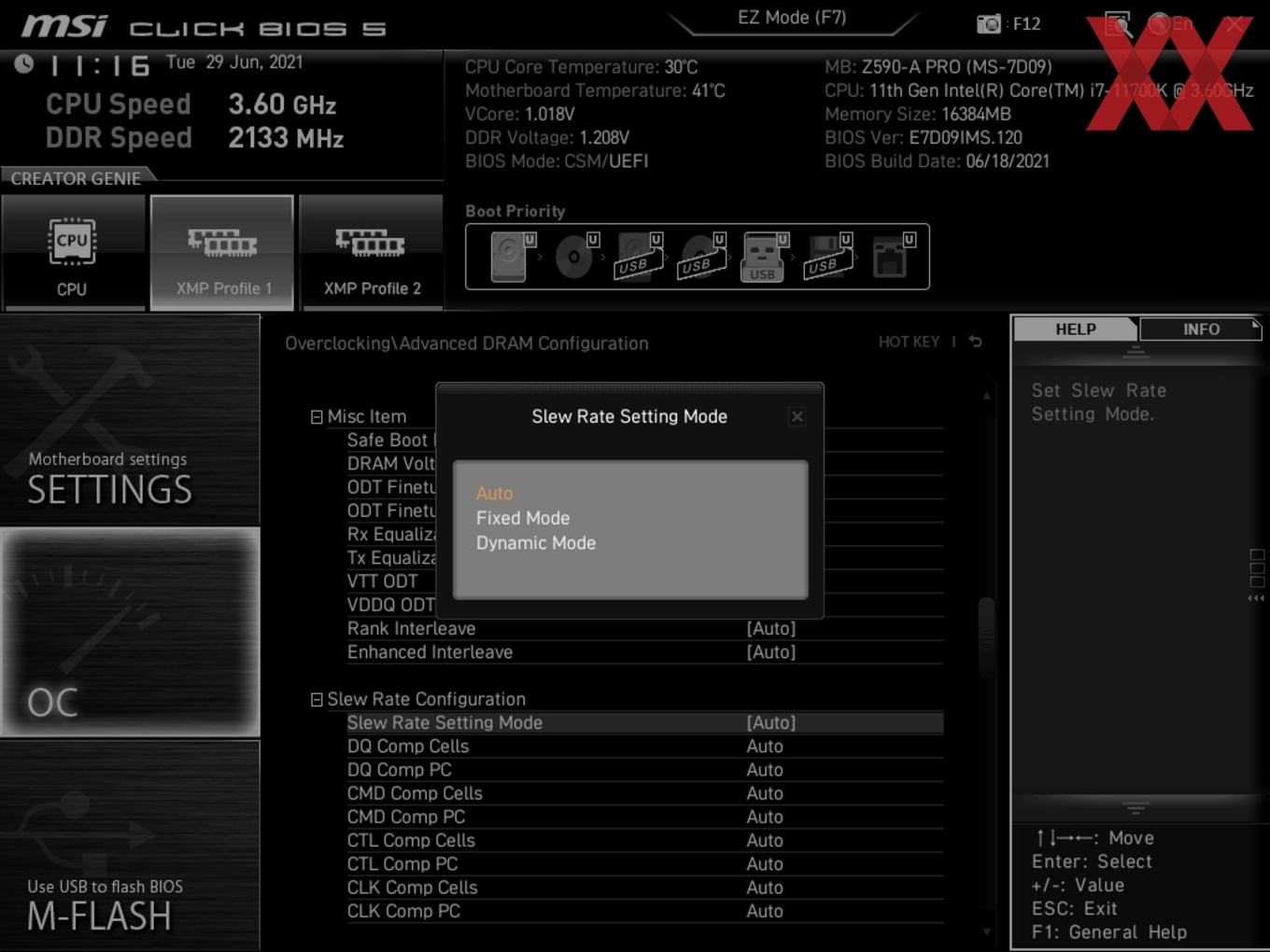Select the Slew Rate Setting Mode row

644,722
